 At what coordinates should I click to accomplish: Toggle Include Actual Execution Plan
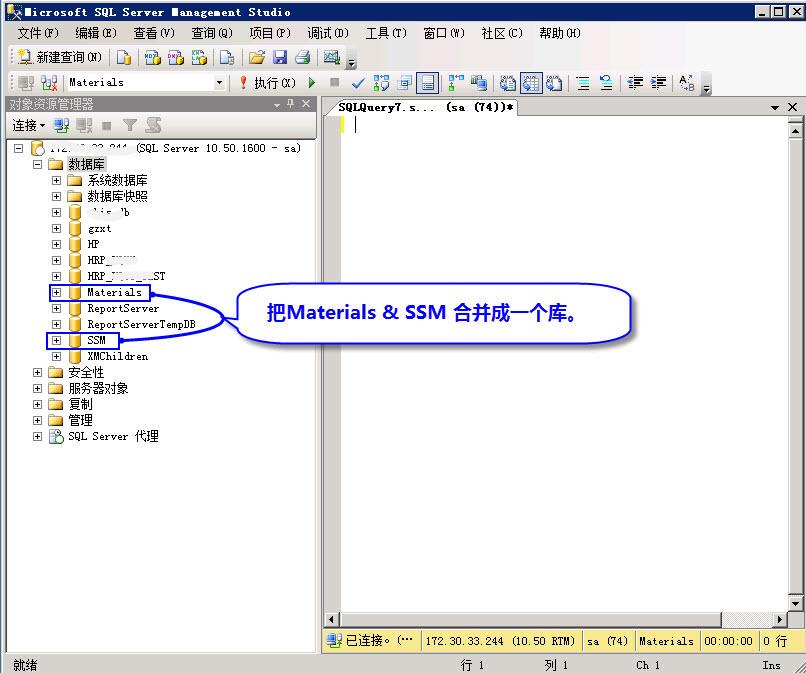click(x=455, y=83)
